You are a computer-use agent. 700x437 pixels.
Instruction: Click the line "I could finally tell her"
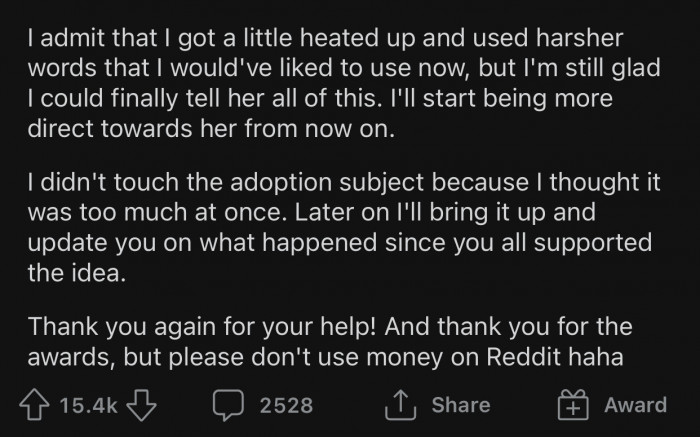[322, 100]
